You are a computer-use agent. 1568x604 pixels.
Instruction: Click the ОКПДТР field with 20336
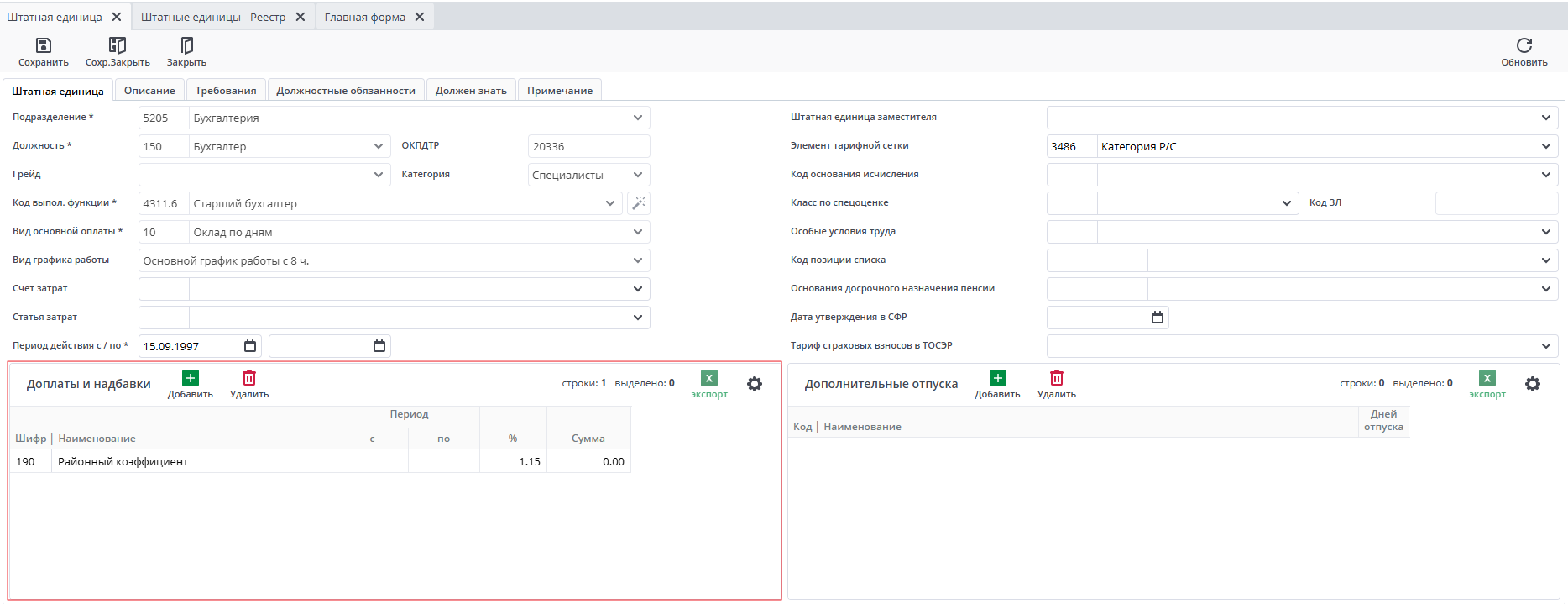(x=589, y=146)
